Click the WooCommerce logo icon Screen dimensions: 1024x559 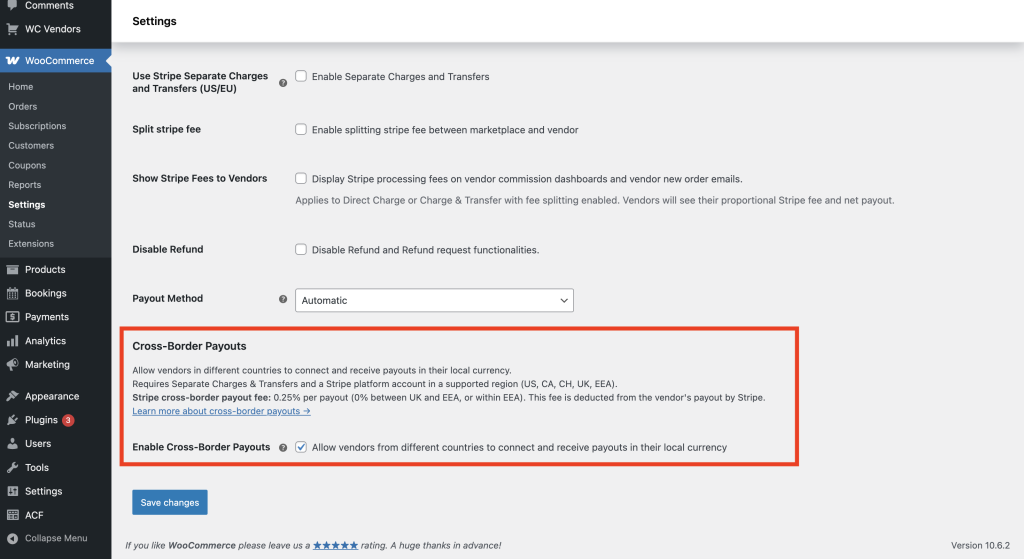(x=12, y=61)
